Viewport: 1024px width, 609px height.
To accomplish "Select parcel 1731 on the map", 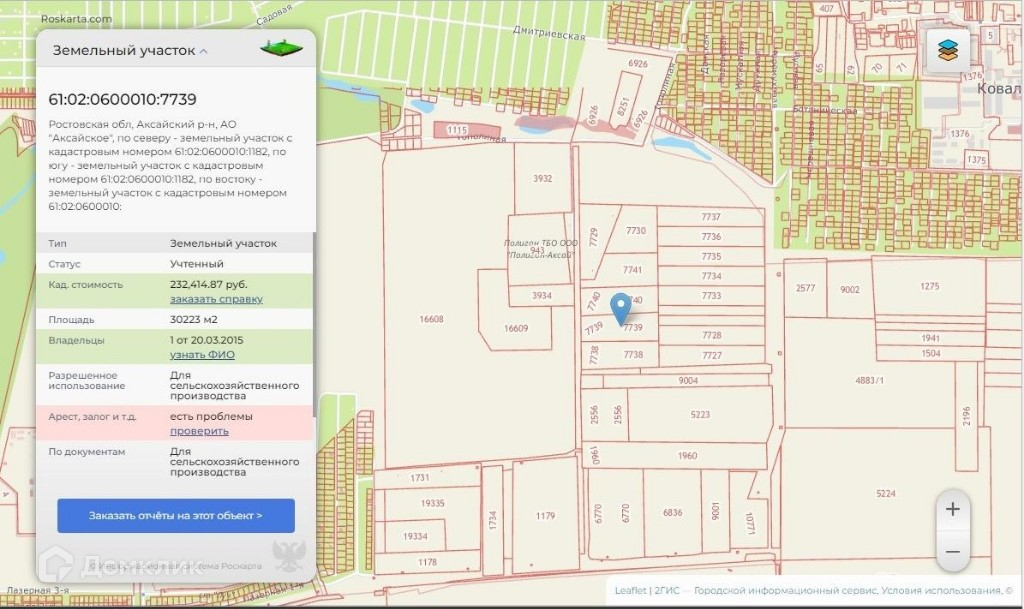I will click(x=420, y=478).
